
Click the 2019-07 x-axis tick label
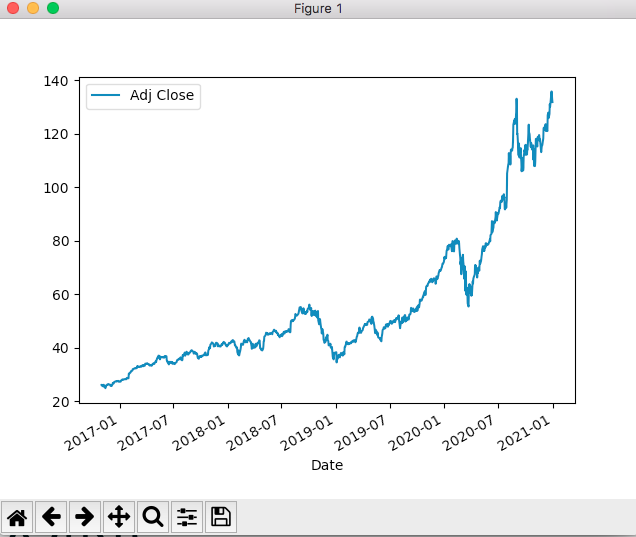coord(360,433)
